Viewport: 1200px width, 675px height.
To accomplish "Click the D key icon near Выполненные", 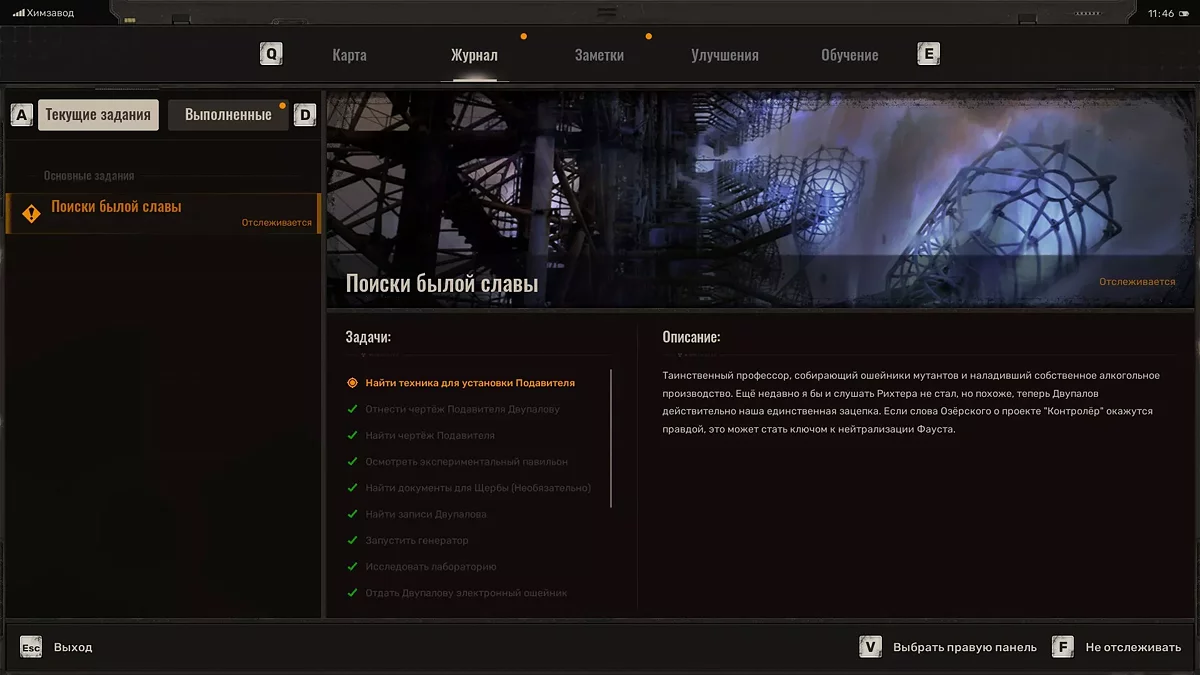I will (x=305, y=115).
